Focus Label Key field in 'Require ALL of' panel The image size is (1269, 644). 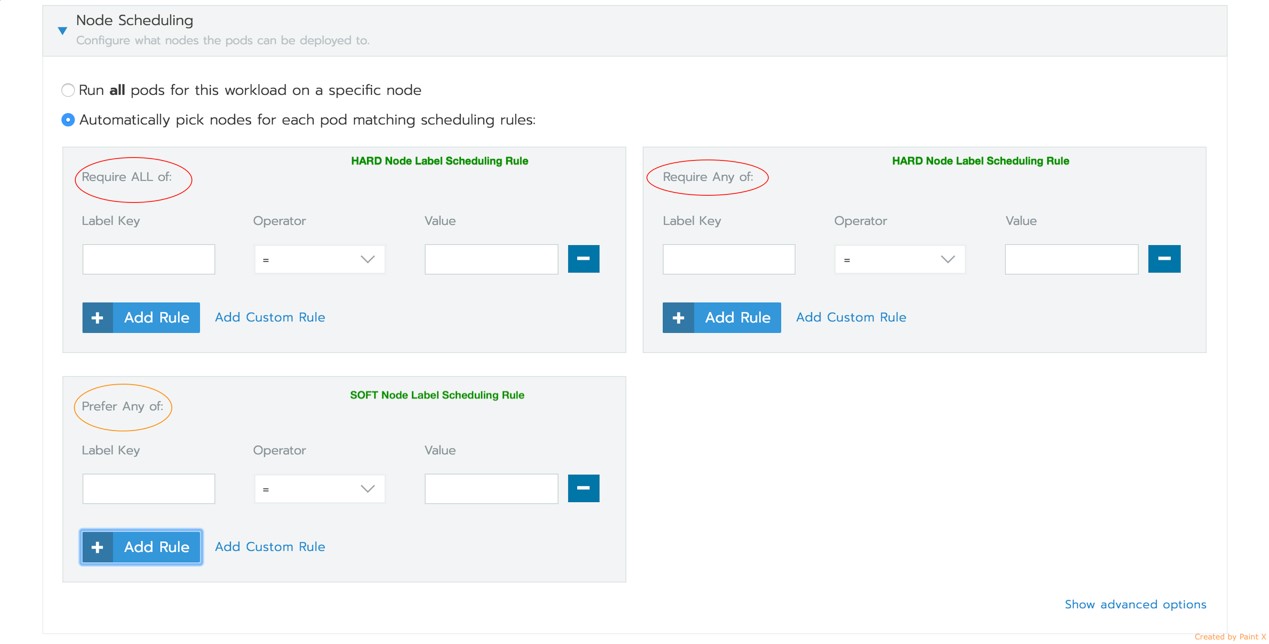(148, 259)
